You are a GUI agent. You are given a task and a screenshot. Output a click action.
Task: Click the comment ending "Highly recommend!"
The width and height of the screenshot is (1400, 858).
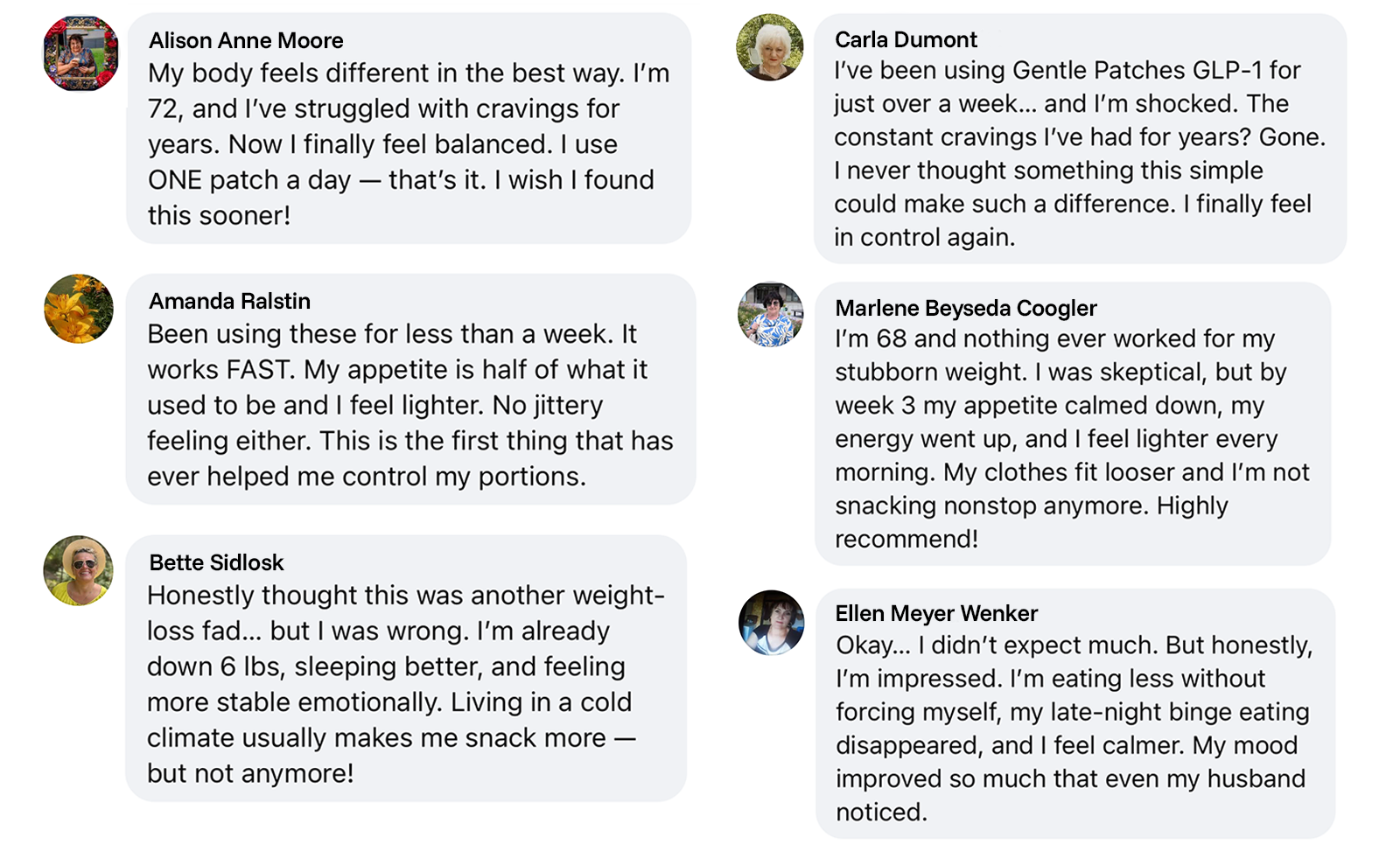coord(1072,438)
